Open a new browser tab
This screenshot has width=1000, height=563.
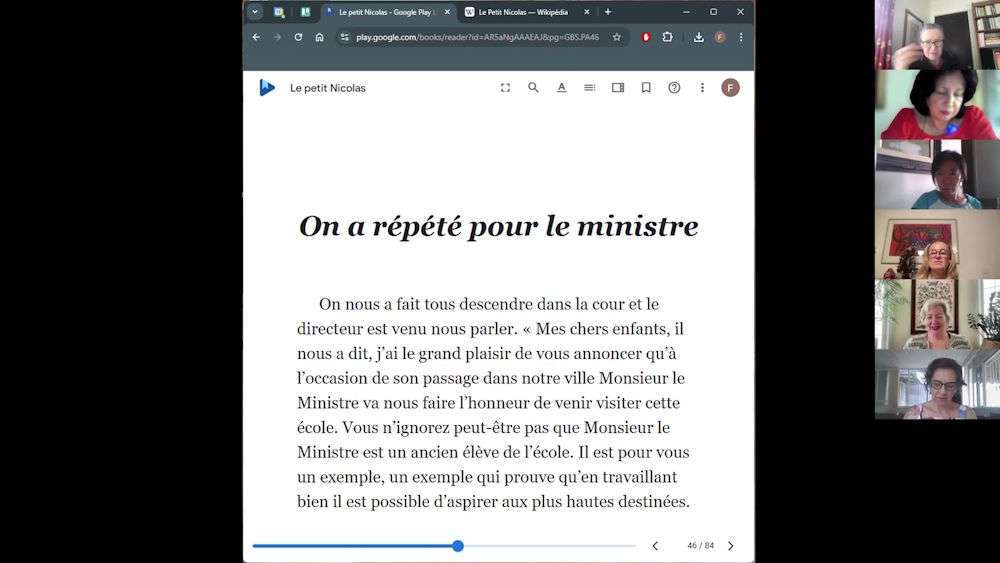click(608, 11)
